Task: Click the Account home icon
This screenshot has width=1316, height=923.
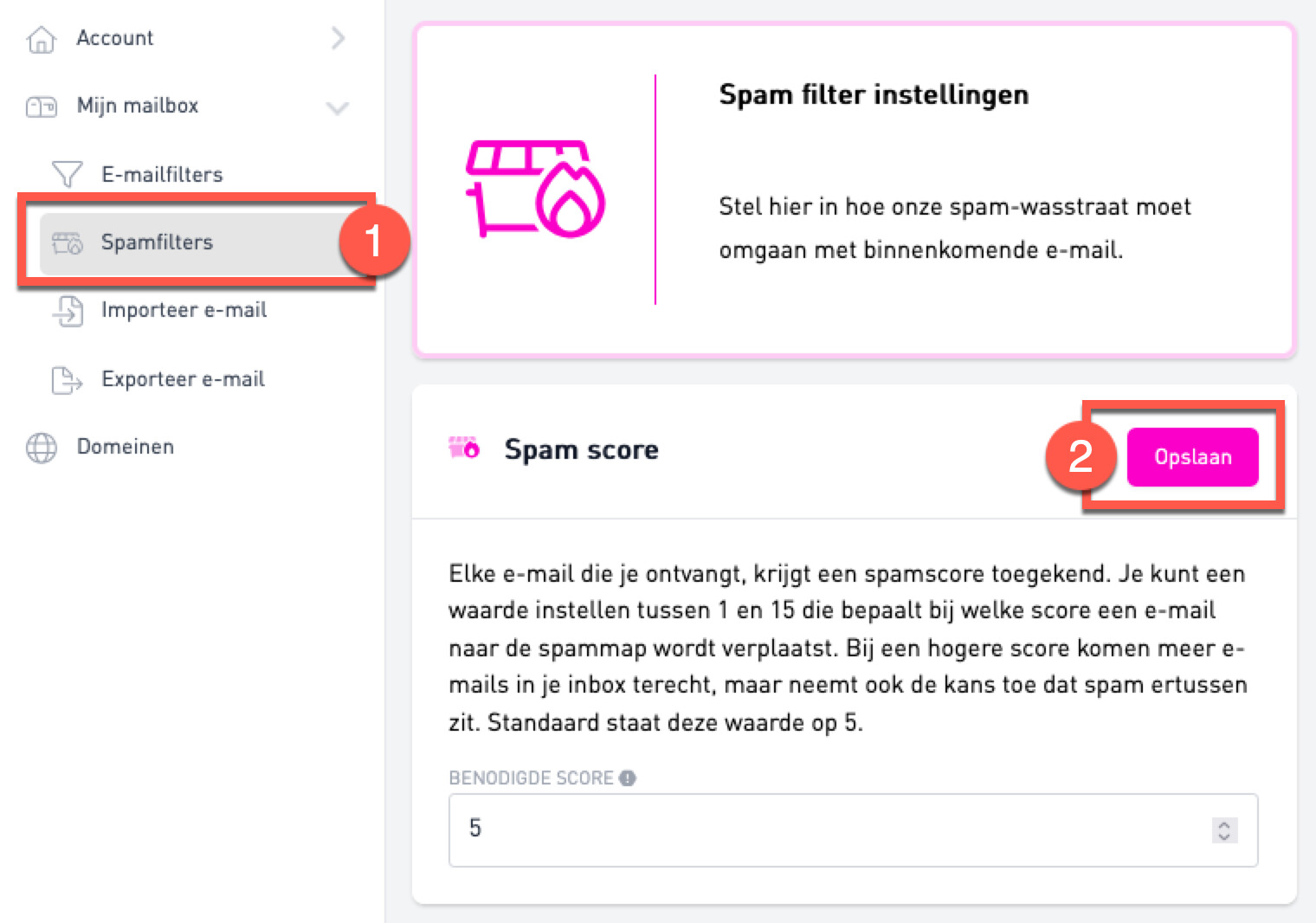Action: click(41, 39)
